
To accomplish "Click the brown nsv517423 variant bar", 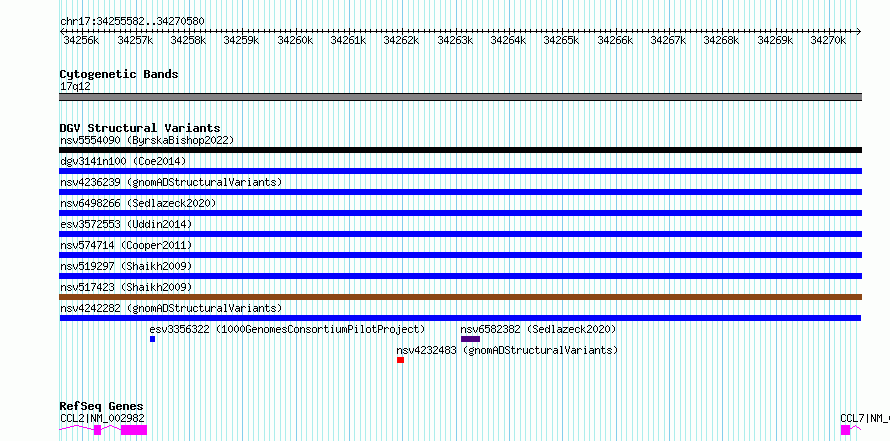I will click(460, 297).
